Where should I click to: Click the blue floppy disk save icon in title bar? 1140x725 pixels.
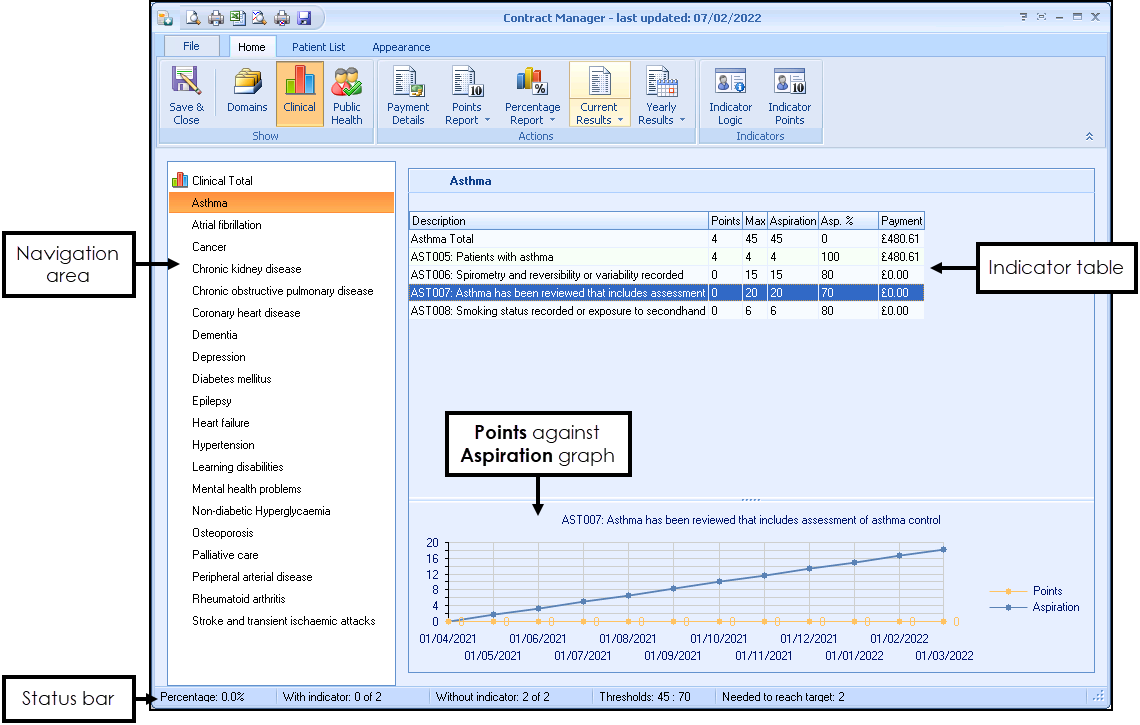tap(304, 18)
